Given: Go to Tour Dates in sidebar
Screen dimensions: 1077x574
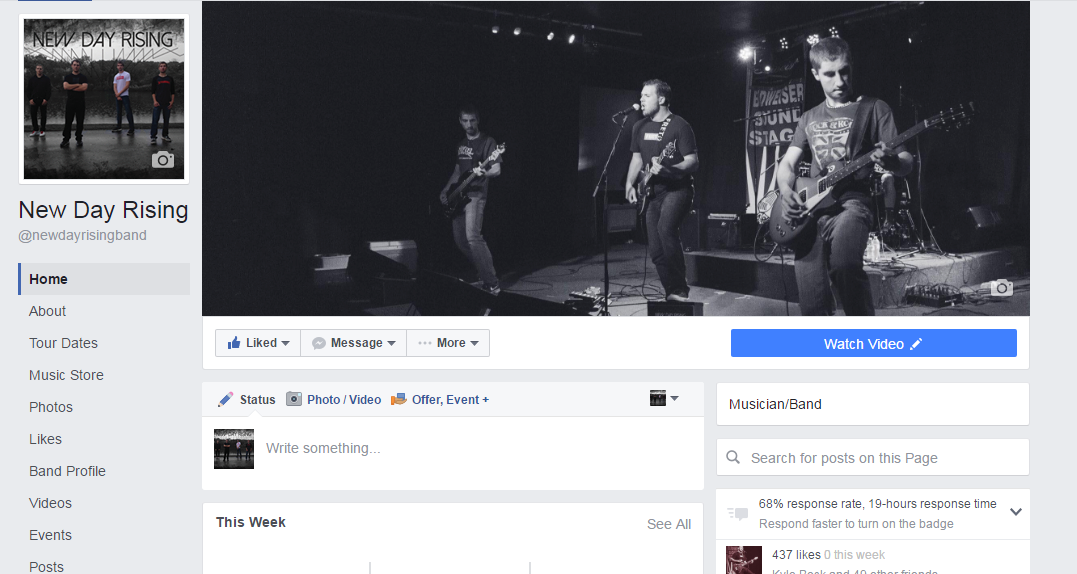Looking at the screenshot, I should [63, 343].
